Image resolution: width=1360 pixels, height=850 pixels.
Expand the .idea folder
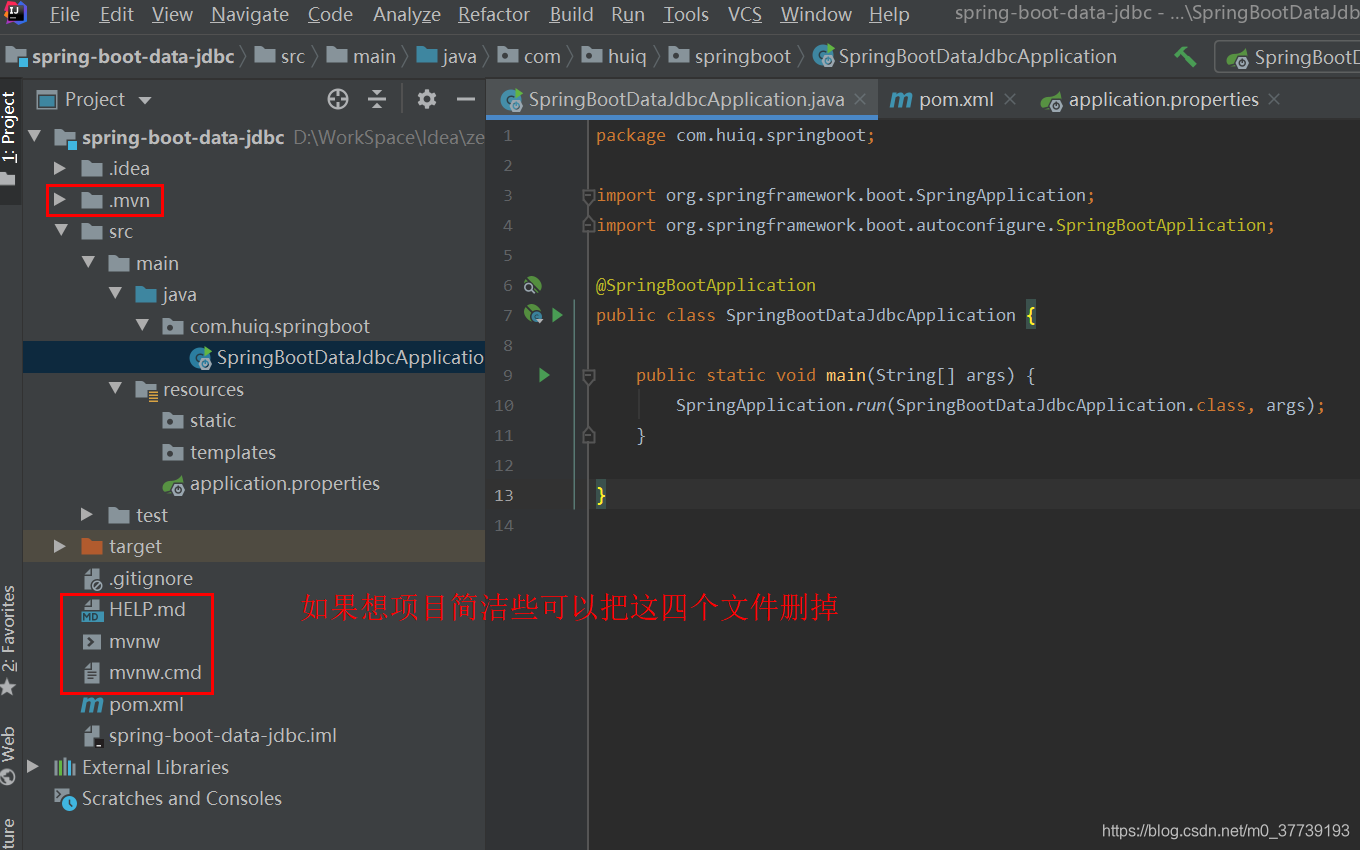(60, 168)
